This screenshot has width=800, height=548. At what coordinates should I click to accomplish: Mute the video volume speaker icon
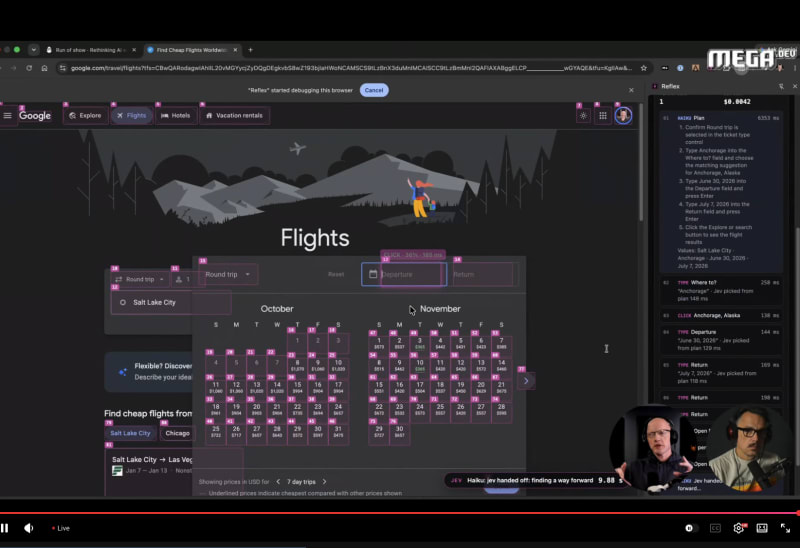click(29, 528)
